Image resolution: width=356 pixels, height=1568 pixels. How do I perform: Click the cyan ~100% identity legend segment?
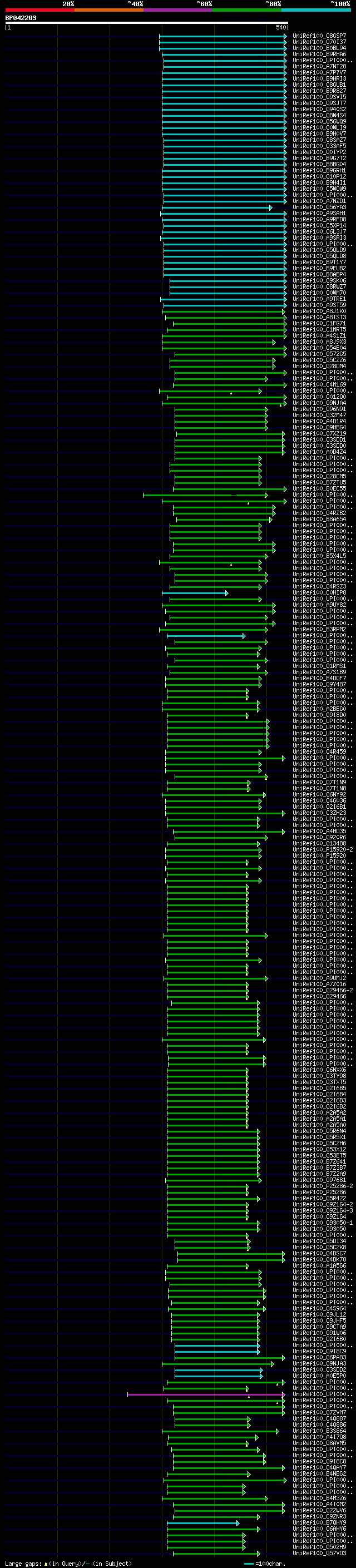point(317,10)
